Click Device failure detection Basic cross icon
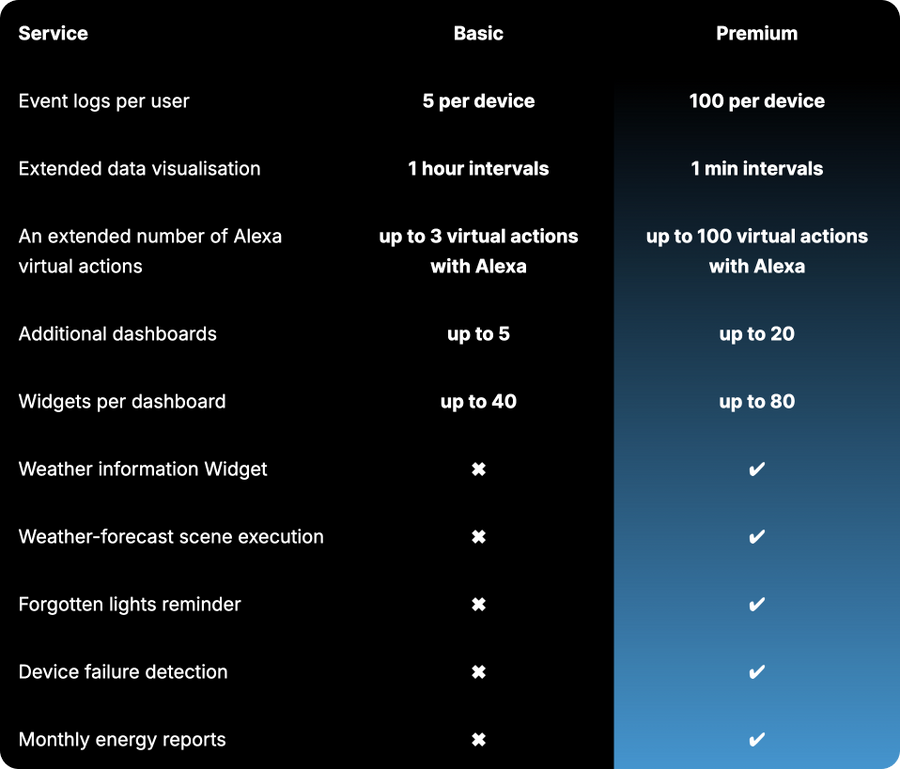 (x=479, y=672)
